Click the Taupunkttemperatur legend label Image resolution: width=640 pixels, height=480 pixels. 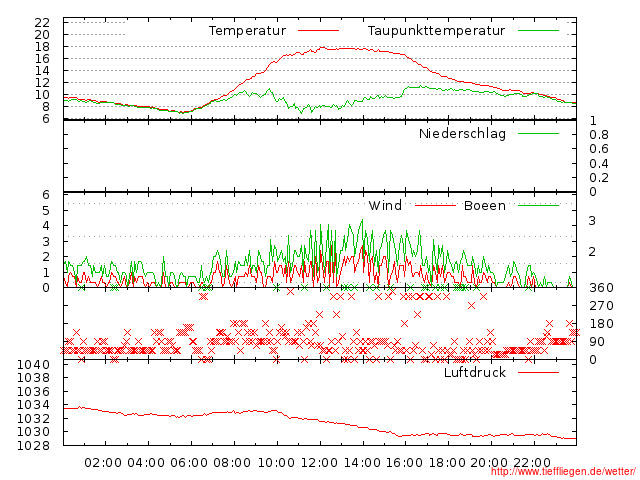pyautogui.click(x=436, y=31)
